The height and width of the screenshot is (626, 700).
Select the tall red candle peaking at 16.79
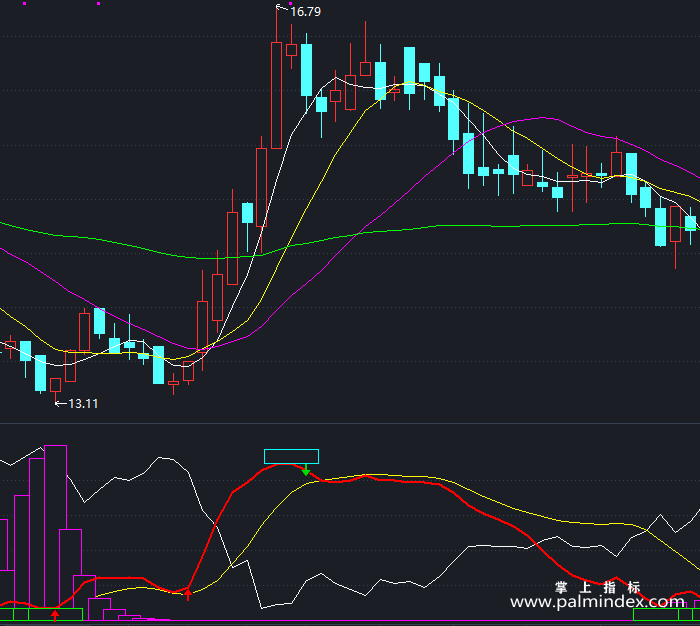(276, 95)
